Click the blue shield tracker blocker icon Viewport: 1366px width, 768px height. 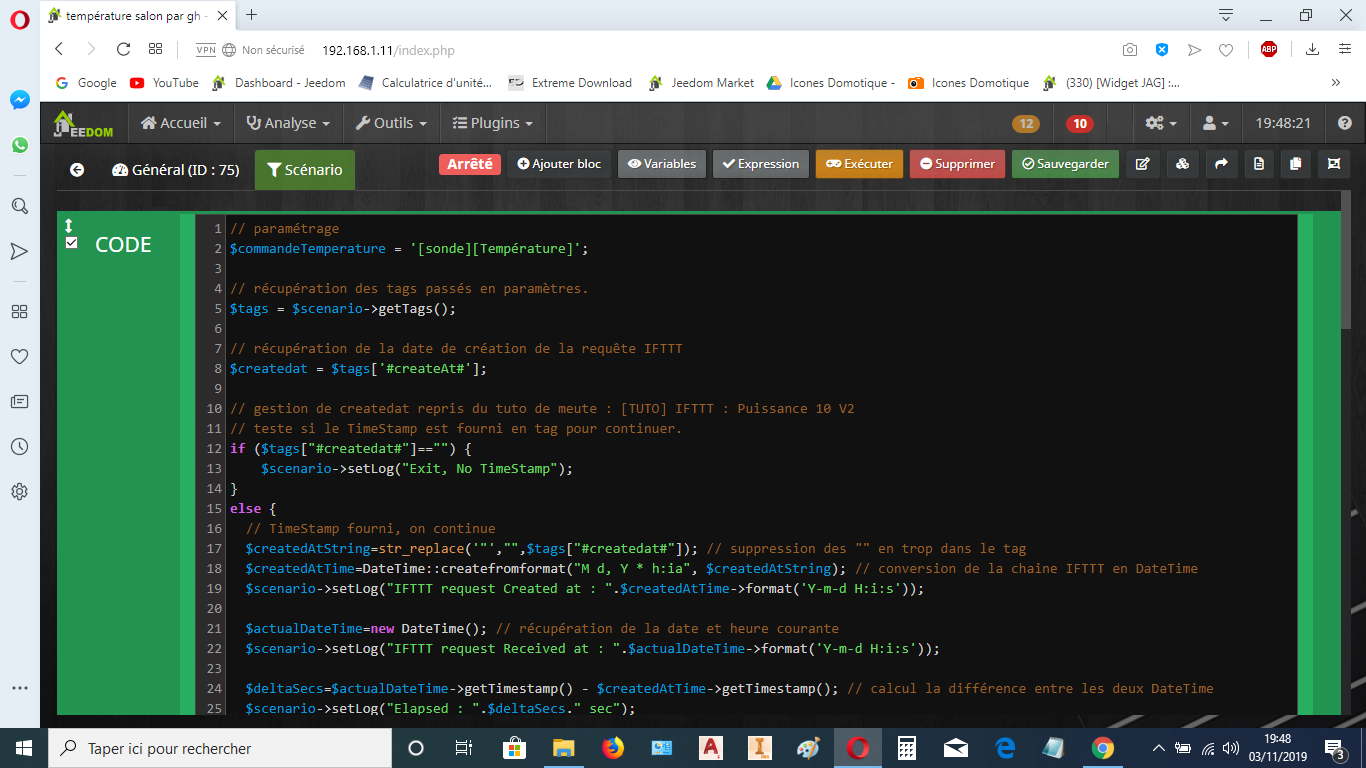[1162, 49]
